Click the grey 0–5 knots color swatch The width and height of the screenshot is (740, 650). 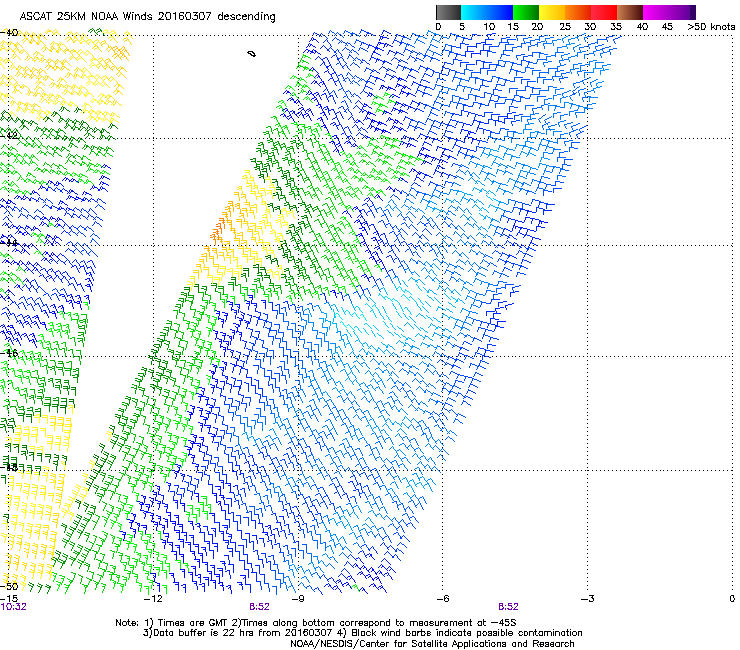448,12
